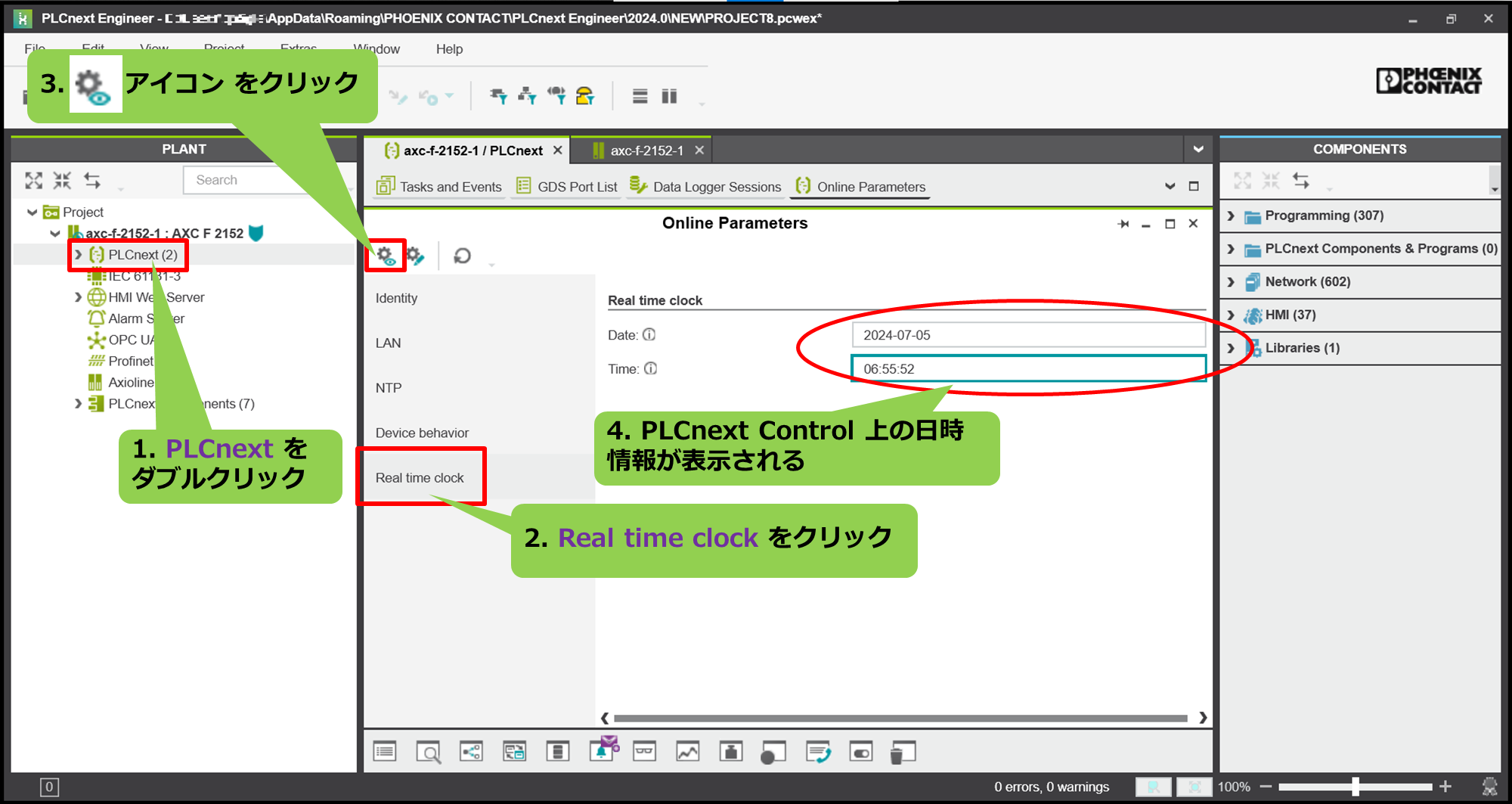This screenshot has height=804, width=1512.
Task: Open the glasses watch window icon
Action: click(x=645, y=752)
